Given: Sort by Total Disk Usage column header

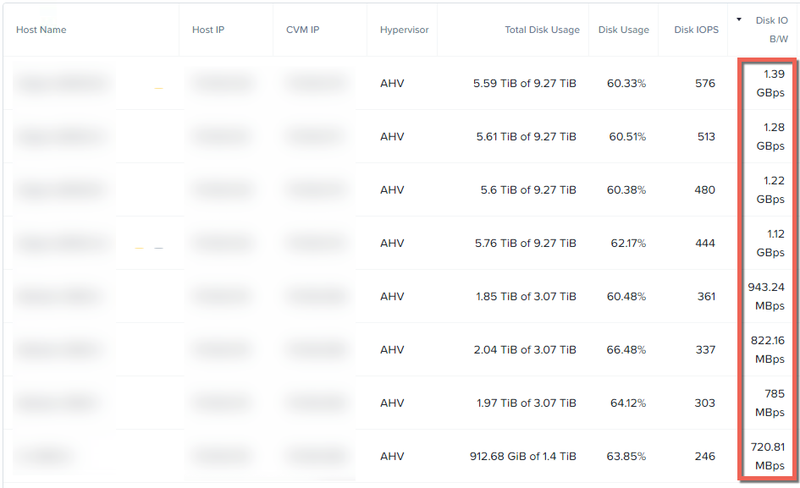Looking at the screenshot, I should pyautogui.click(x=542, y=30).
